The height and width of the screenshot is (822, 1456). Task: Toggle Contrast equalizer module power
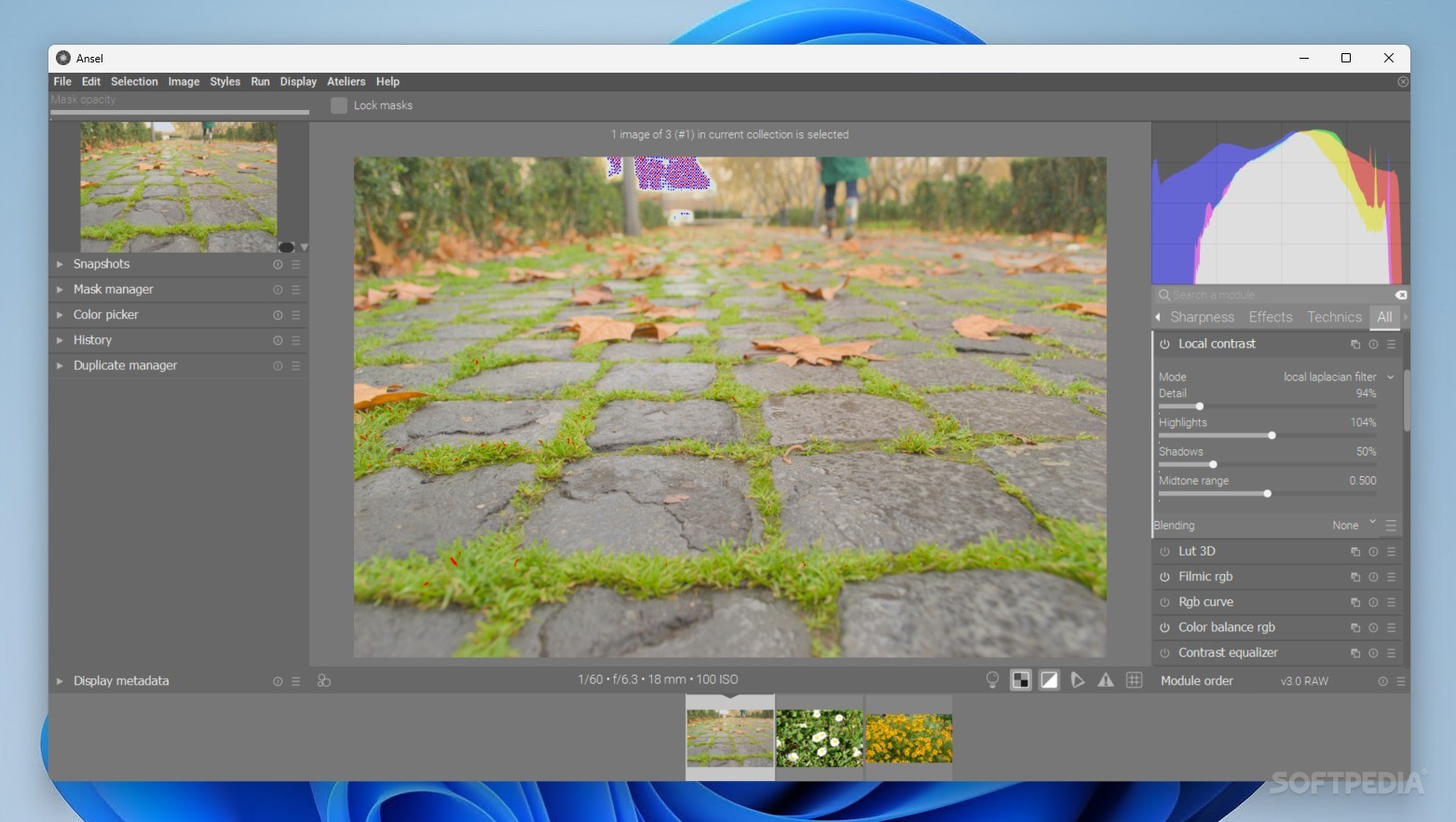tap(1164, 653)
